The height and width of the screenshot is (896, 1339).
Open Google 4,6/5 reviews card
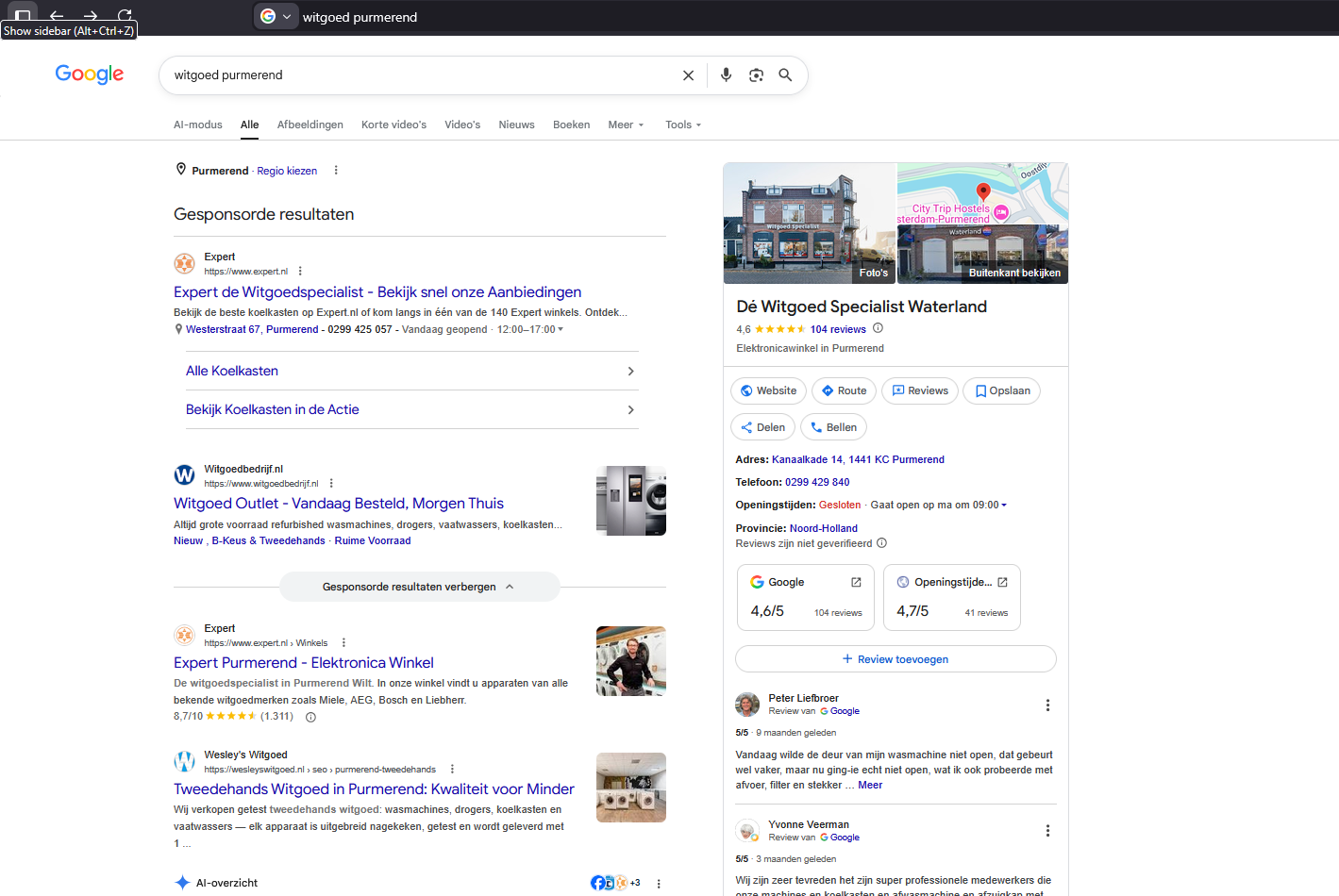[806, 598]
